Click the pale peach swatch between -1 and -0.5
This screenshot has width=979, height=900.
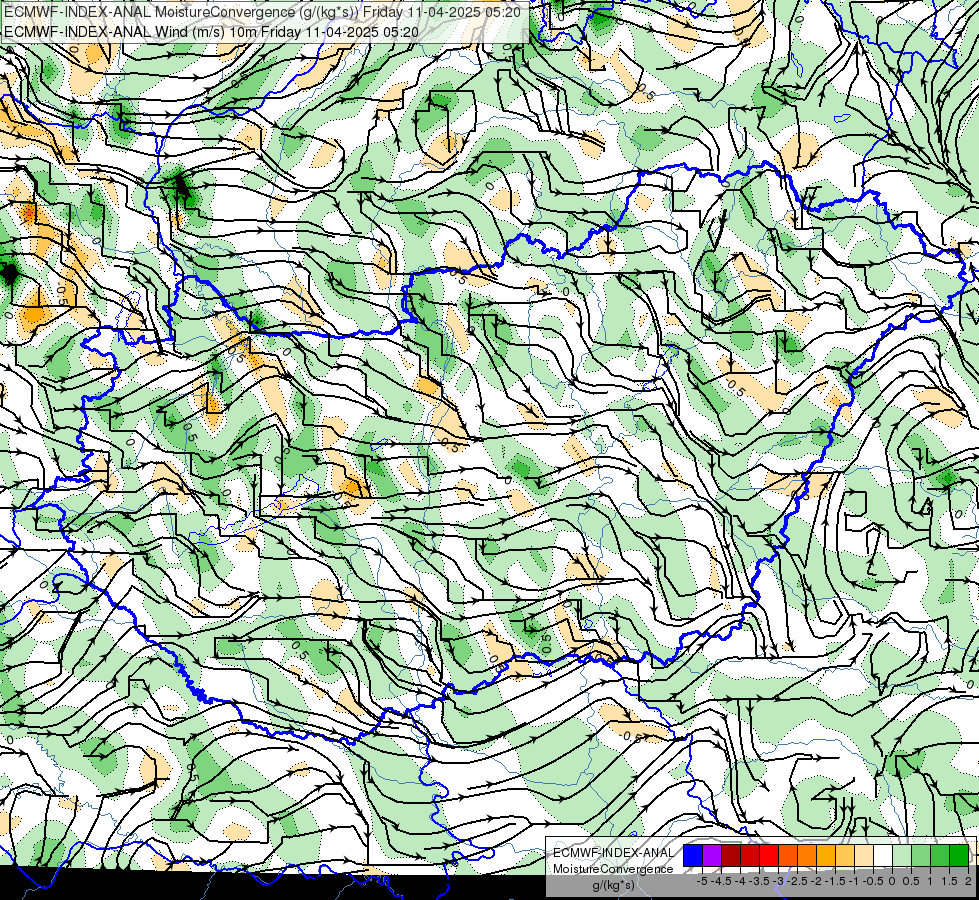[x=864, y=856]
